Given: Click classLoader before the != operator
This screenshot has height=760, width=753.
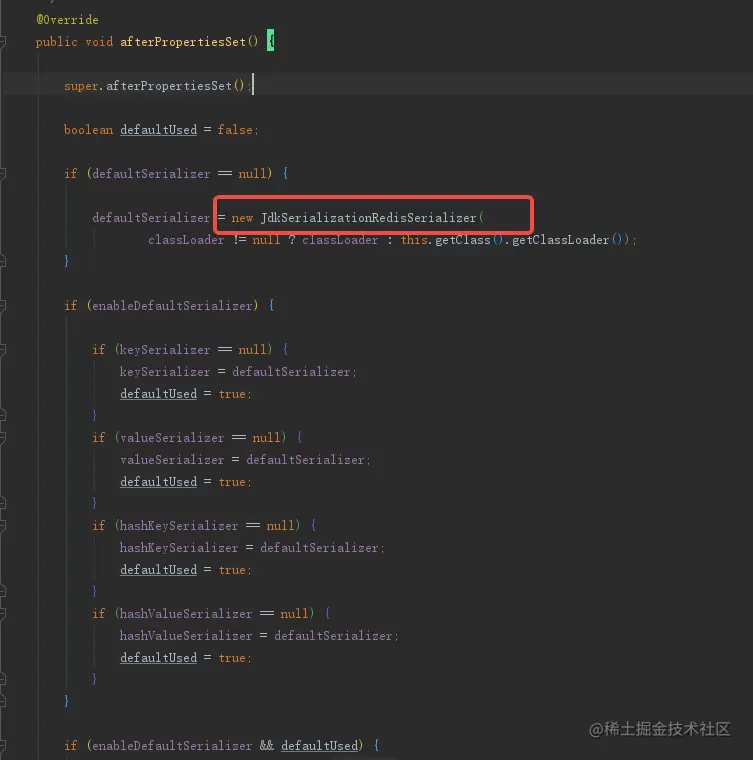Looking at the screenshot, I should [186, 240].
